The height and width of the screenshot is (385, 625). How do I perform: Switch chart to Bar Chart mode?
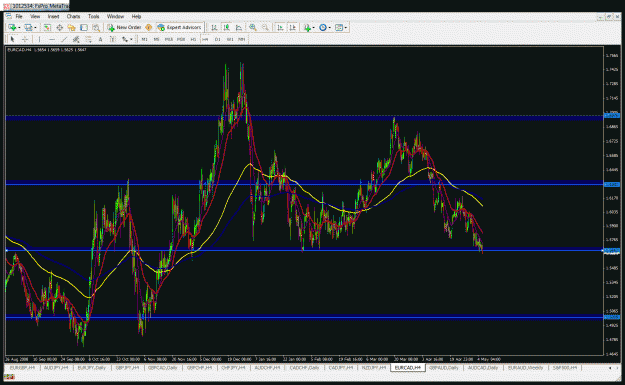pyautogui.click(x=214, y=28)
